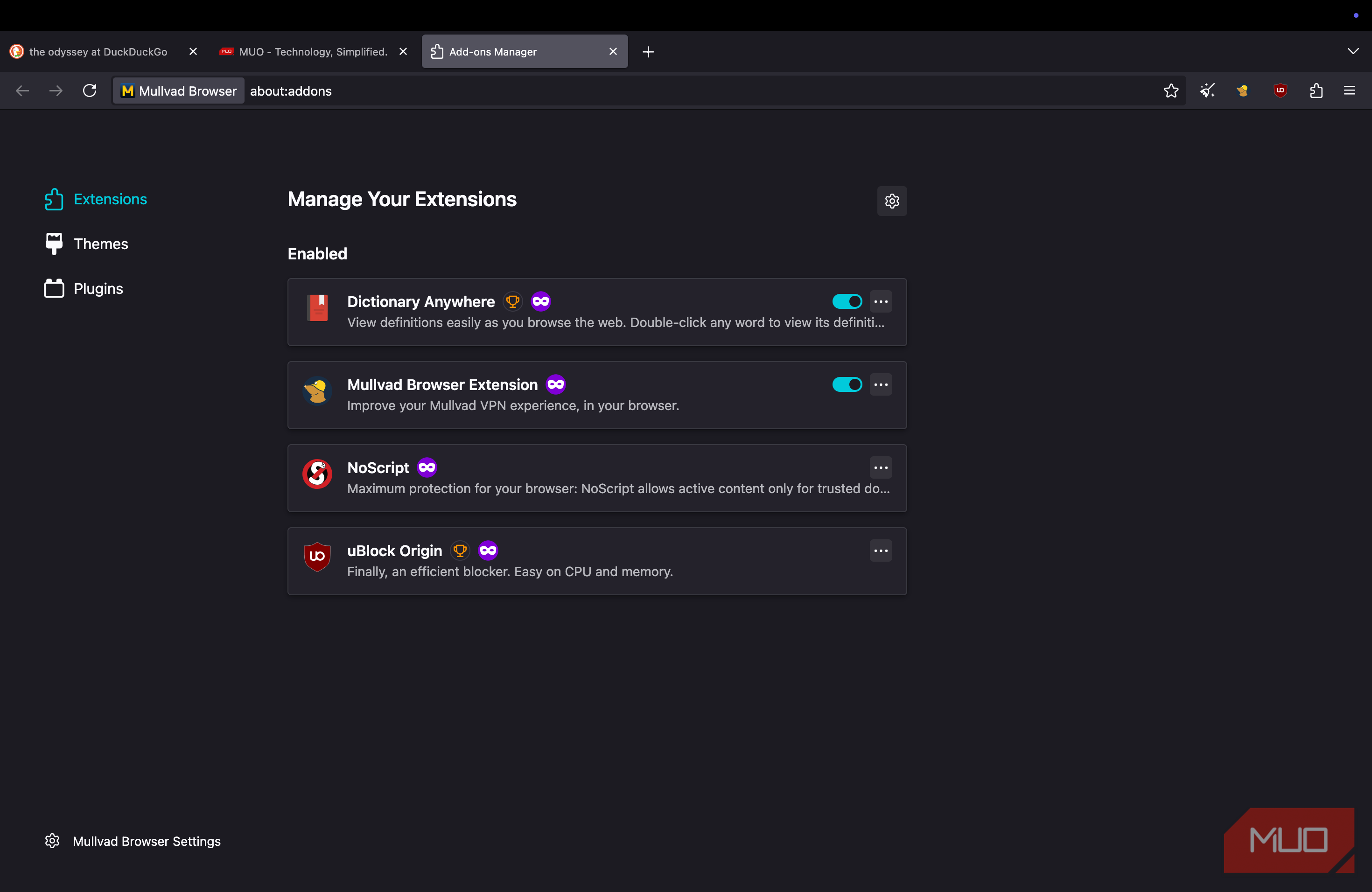Click the New Identity broom icon

pos(1207,91)
